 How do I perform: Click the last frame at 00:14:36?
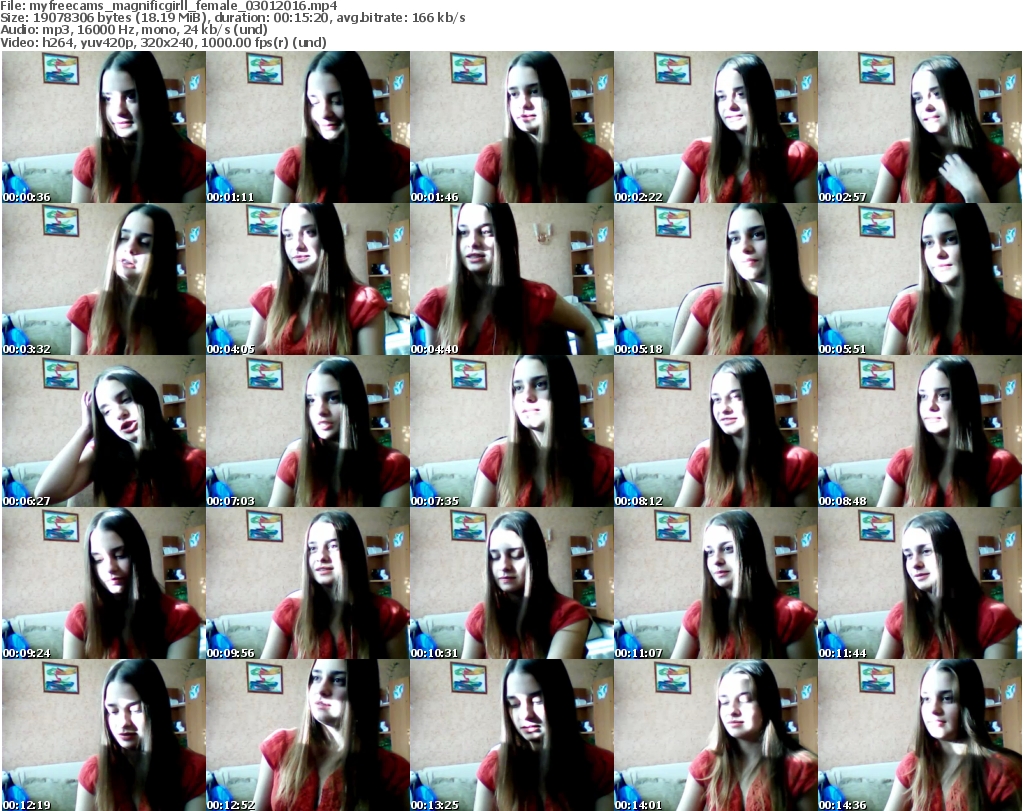tap(920, 735)
